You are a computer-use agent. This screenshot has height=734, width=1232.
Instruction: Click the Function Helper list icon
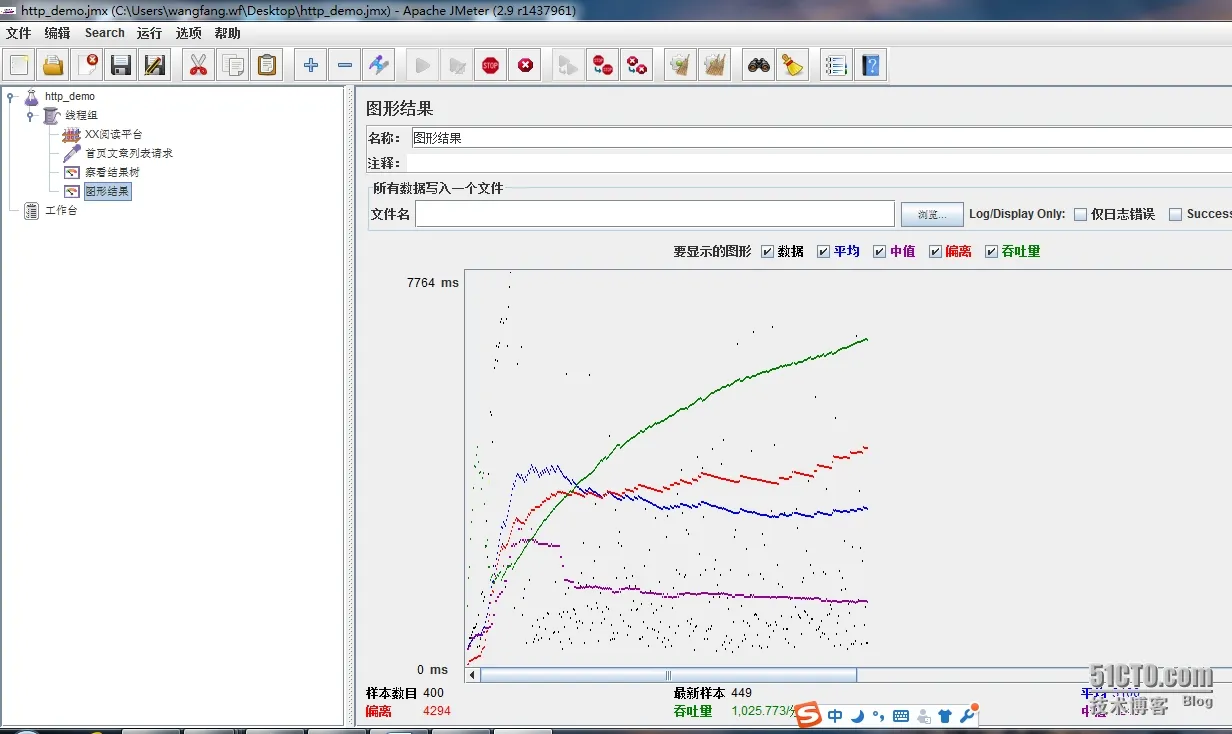click(x=836, y=65)
